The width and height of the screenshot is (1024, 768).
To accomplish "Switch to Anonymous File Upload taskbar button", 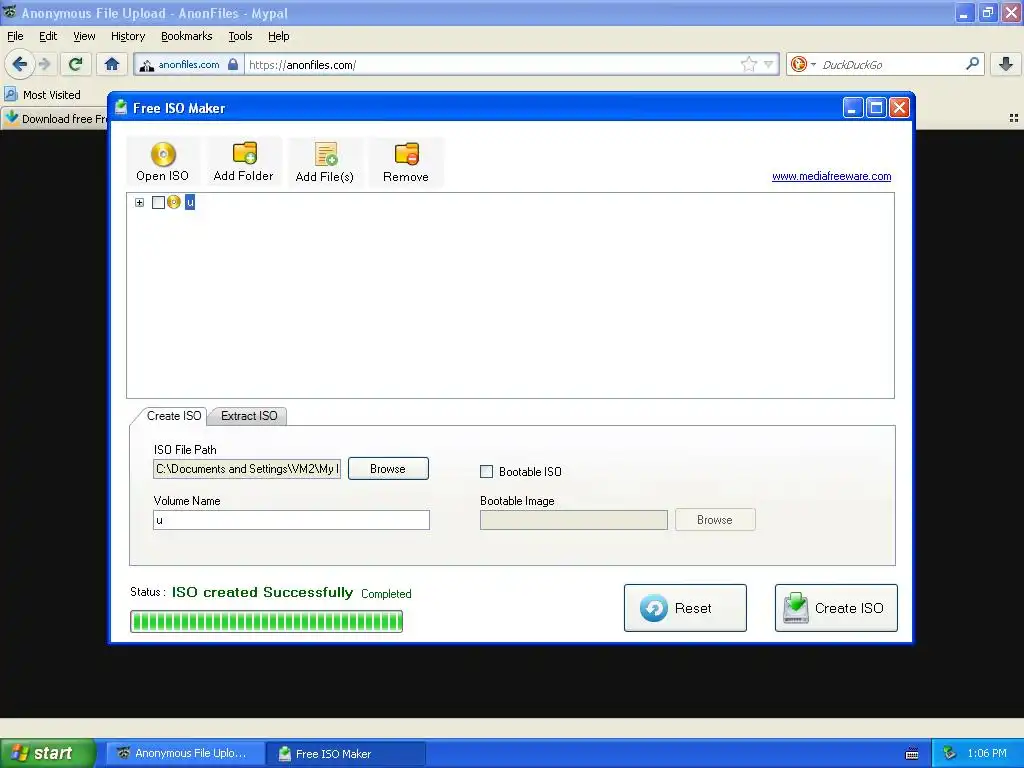I will coord(186,754).
